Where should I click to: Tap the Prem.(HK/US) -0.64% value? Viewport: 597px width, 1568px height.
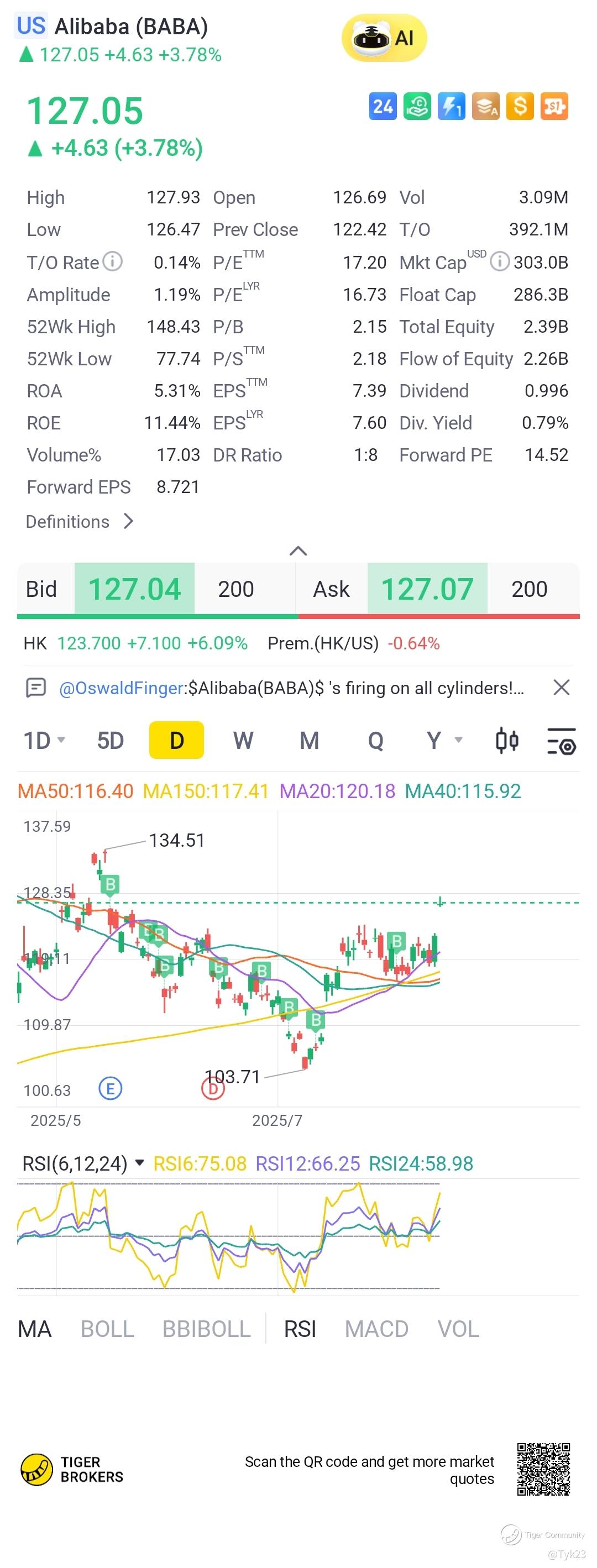click(x=413, y=643)
